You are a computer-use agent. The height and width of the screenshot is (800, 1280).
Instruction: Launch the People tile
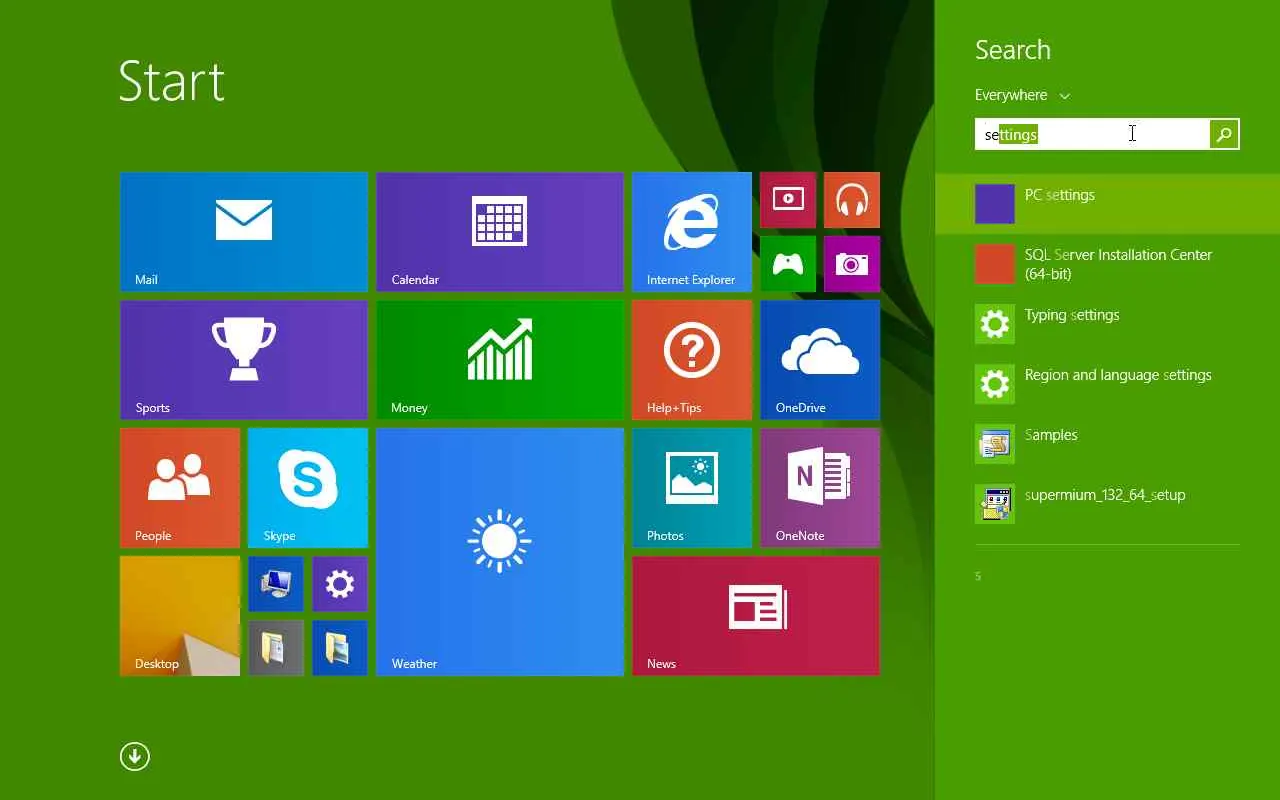coord(180,488)
